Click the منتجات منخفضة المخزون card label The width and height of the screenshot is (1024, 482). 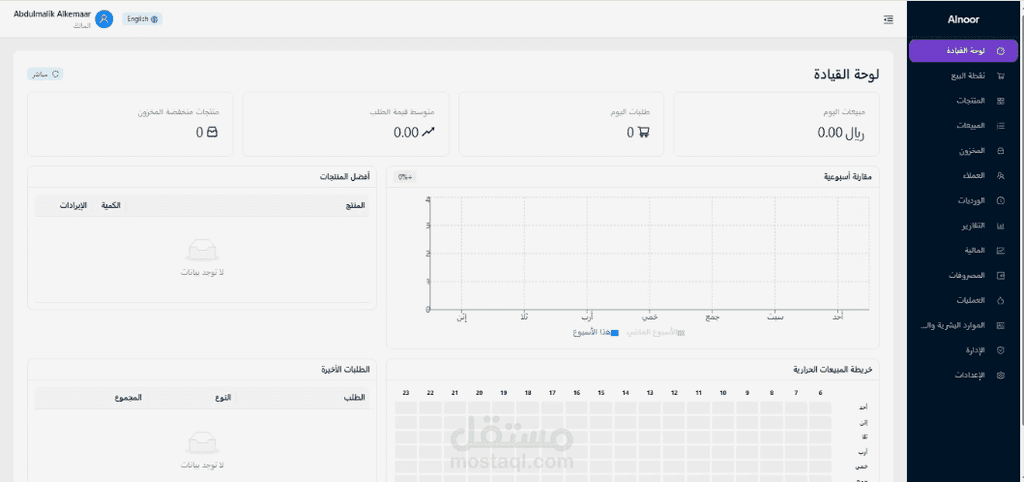[178, 112]
